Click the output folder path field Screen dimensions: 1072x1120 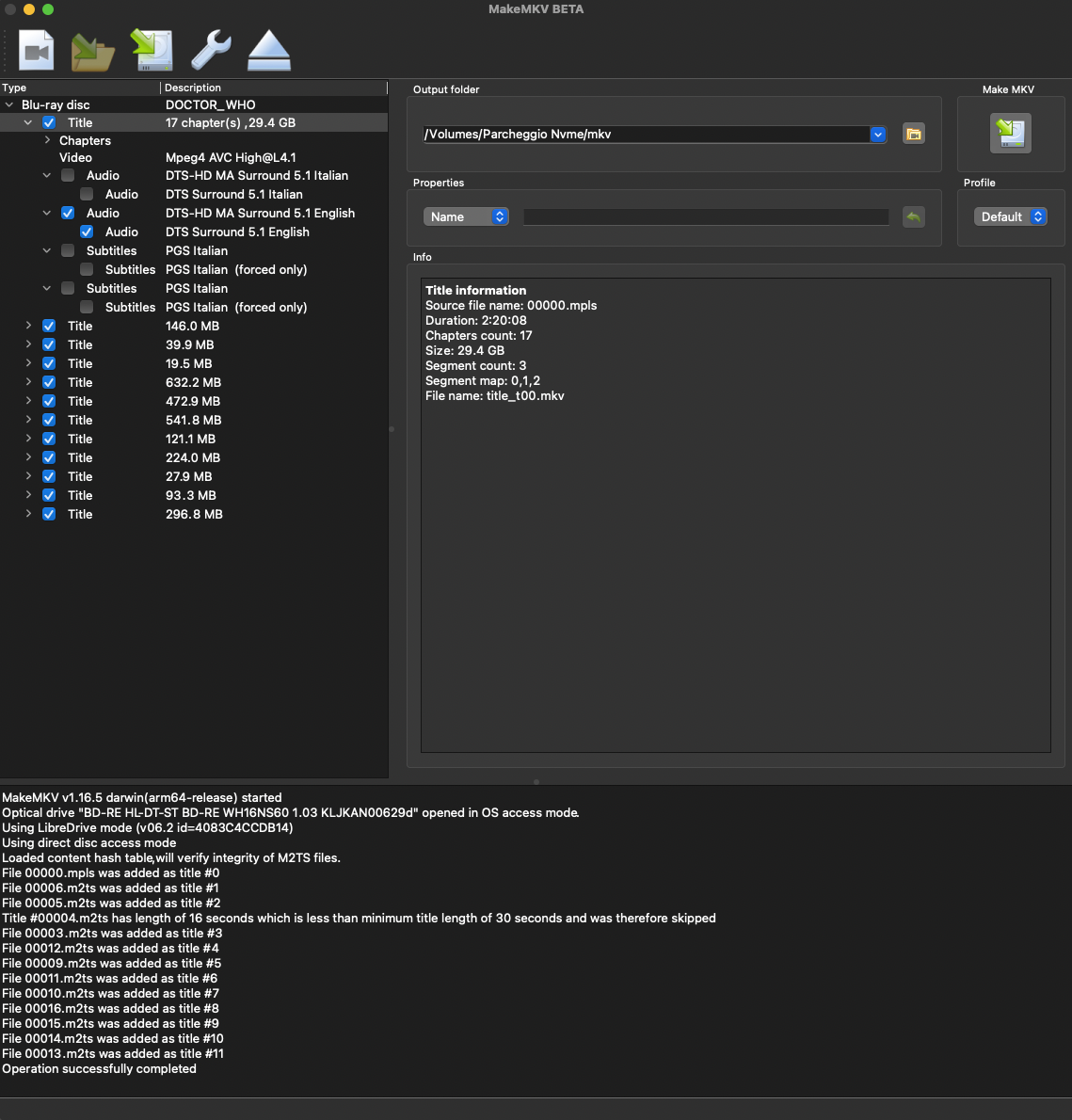coord(647,135)
